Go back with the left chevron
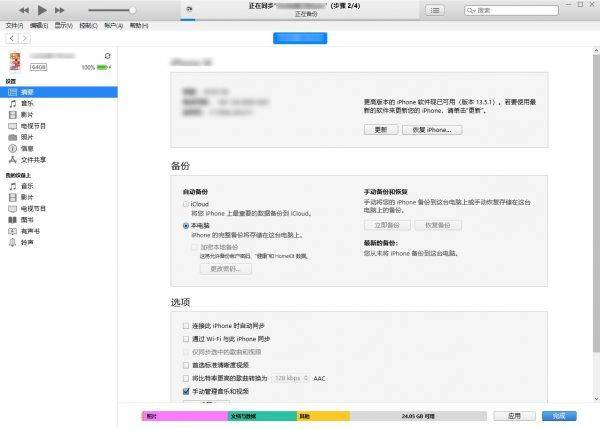The image size is (600, 429). point(12,38)
